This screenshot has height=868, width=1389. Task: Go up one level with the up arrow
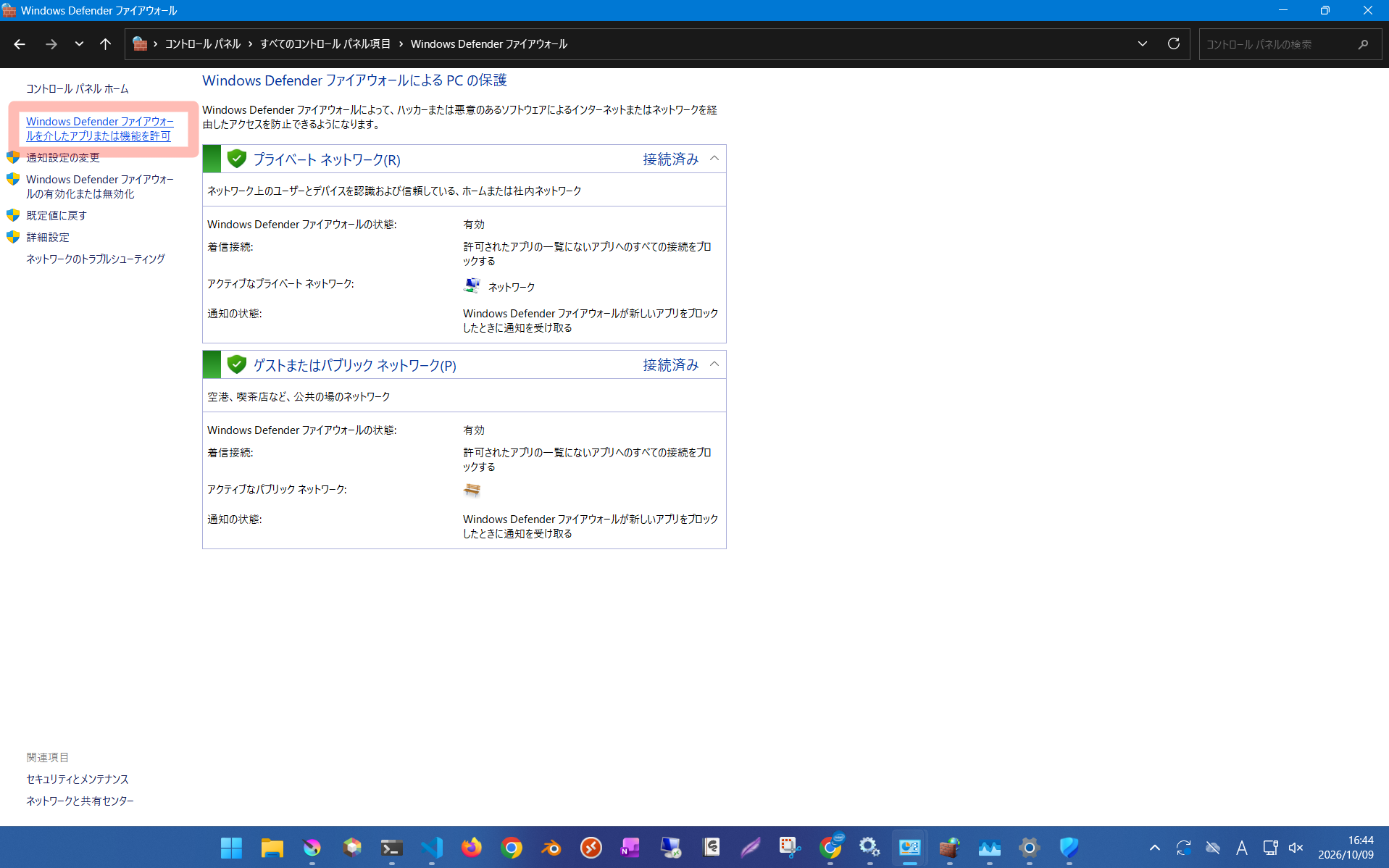105,44
